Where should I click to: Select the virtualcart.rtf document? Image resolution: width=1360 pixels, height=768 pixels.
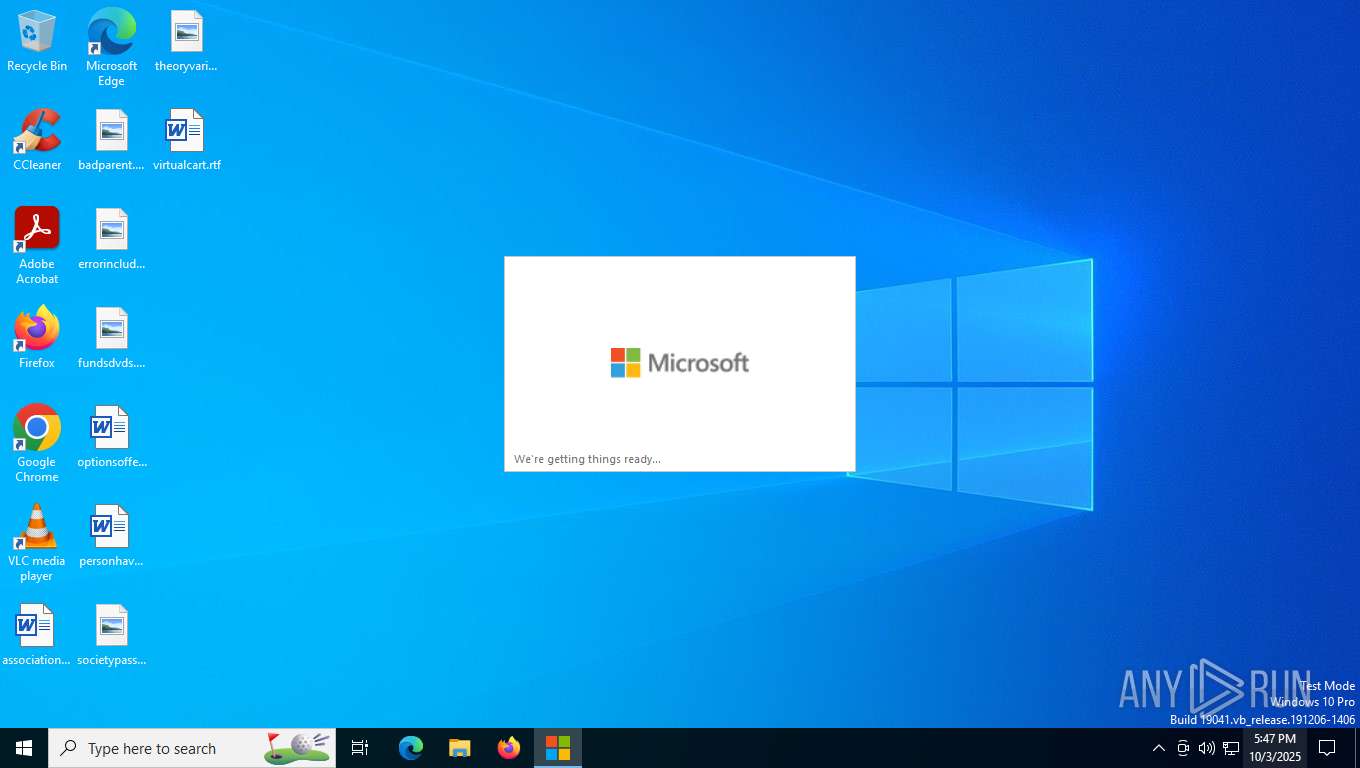coord(186,141)
